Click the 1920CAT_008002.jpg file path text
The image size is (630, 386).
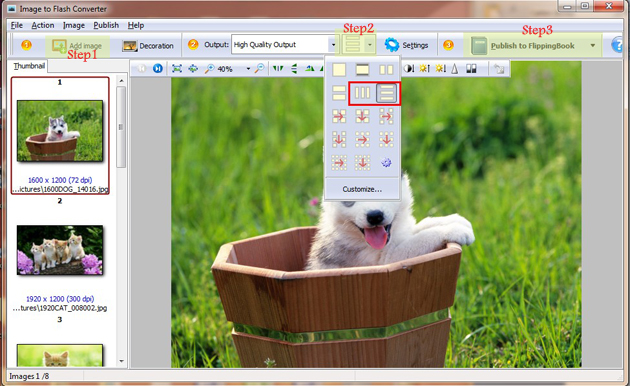pos(60,308)
